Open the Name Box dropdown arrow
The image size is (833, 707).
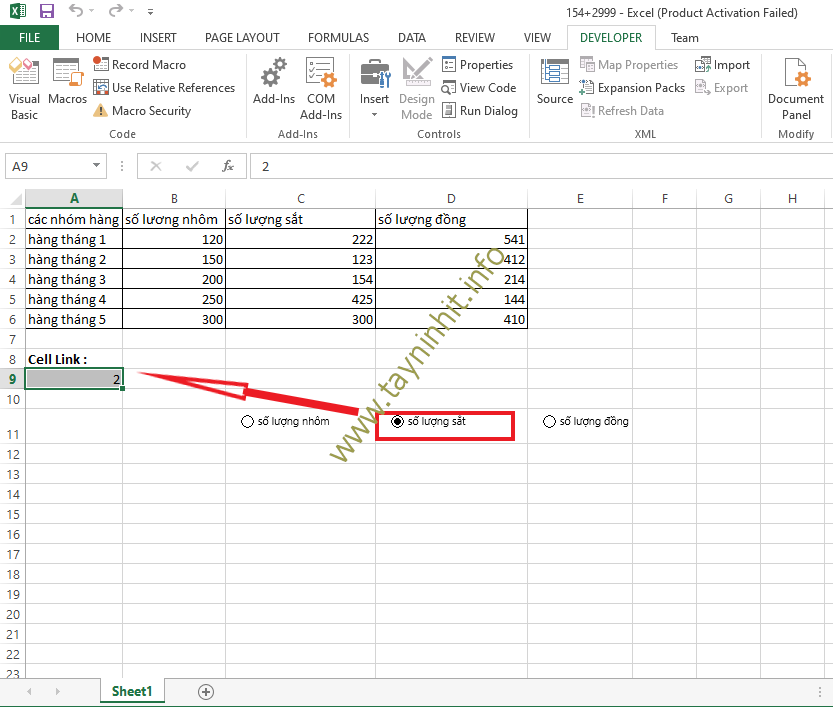coord(97,166)
